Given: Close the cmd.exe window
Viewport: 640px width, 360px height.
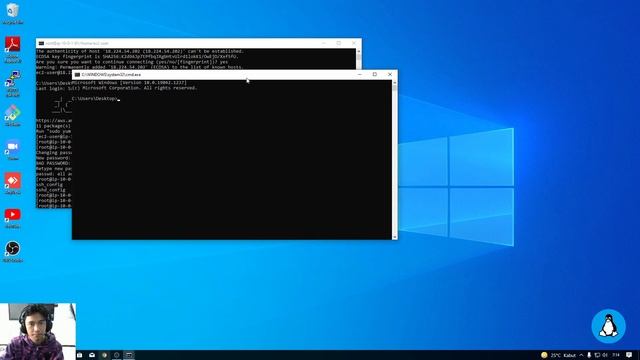Looking at the screenshot, I should [x=390, y=75].
